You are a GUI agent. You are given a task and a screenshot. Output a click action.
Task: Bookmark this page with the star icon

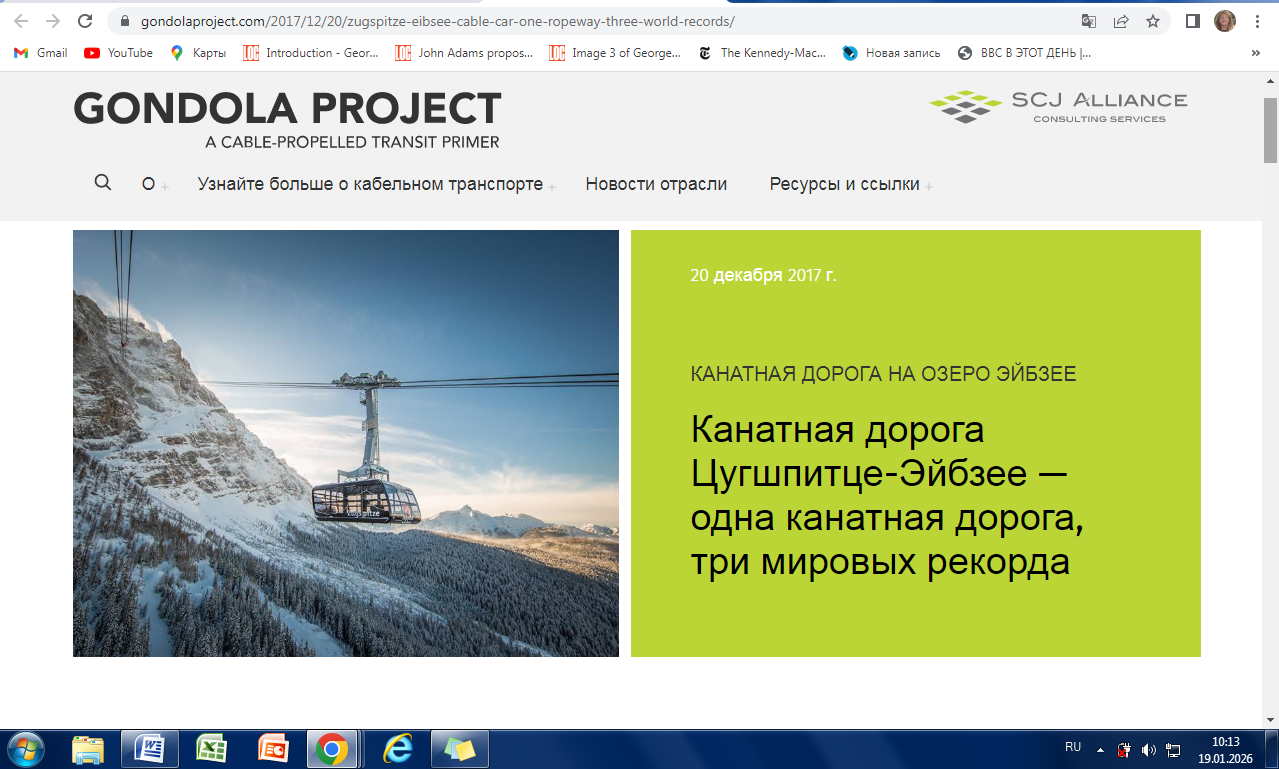coord(1153,21)
